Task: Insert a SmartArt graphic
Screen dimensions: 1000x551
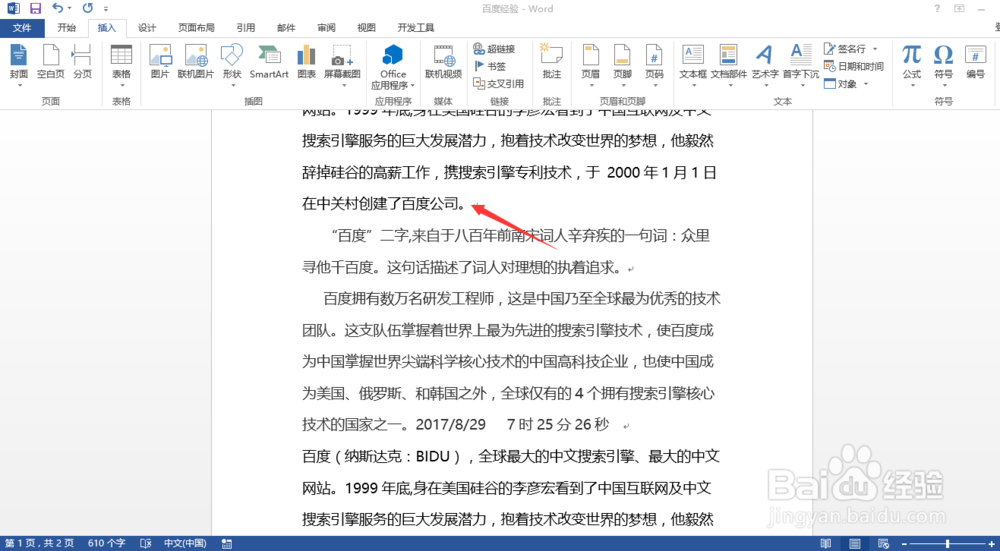Action: [x=268, y=62]
